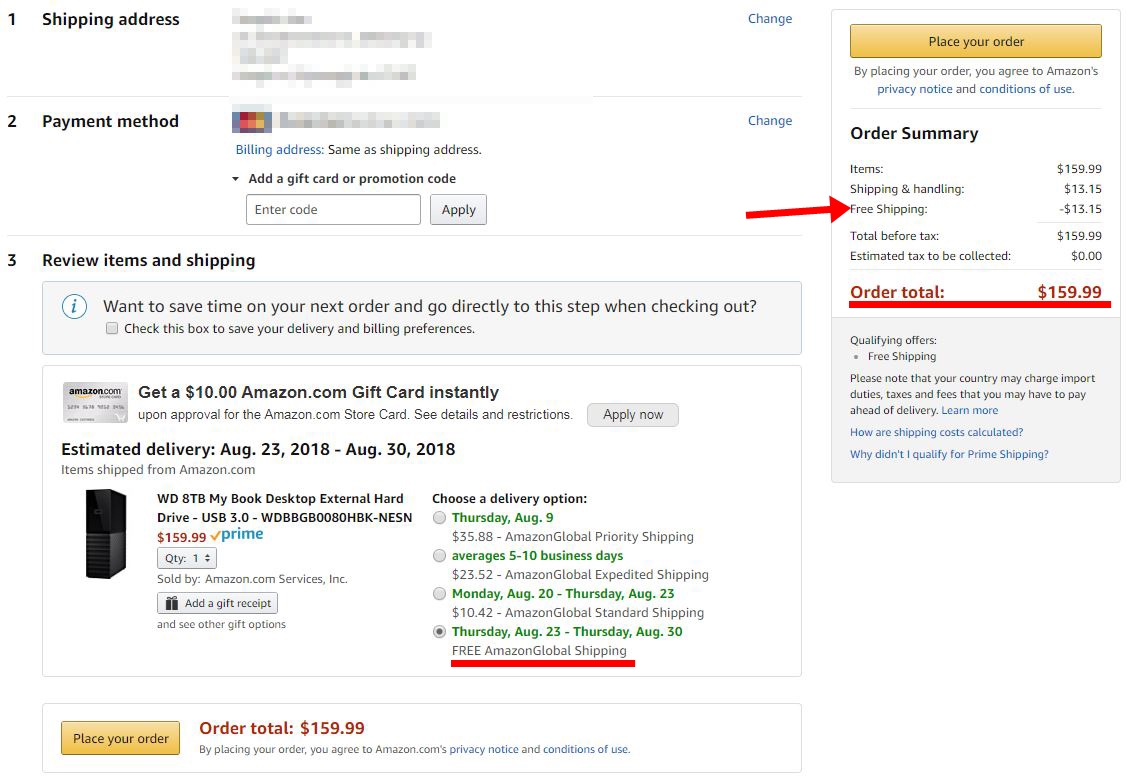Click the top Place your order button
1127x784 pixels.
[975, 41]
